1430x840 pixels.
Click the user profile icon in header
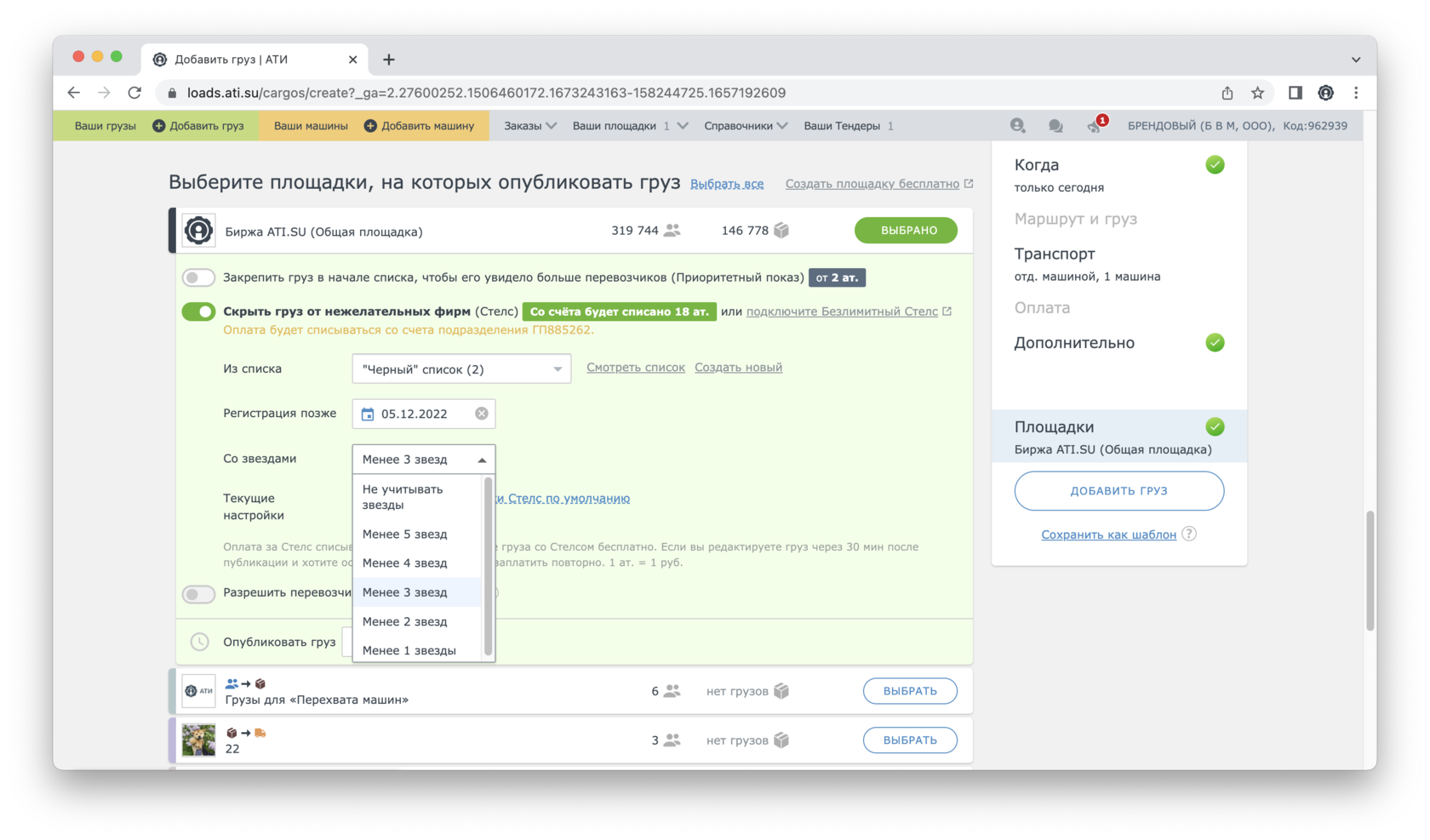click(x=1017, y=126)
